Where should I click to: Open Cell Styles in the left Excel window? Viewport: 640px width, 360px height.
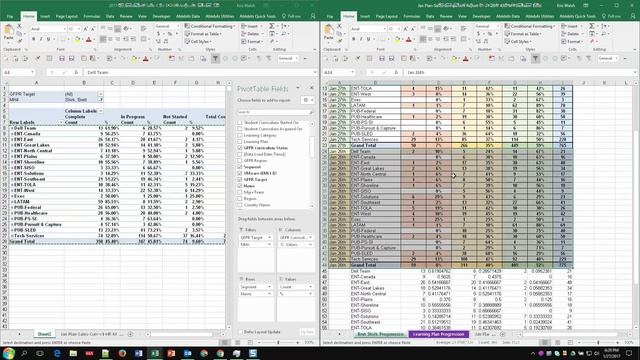coord(198,42)
